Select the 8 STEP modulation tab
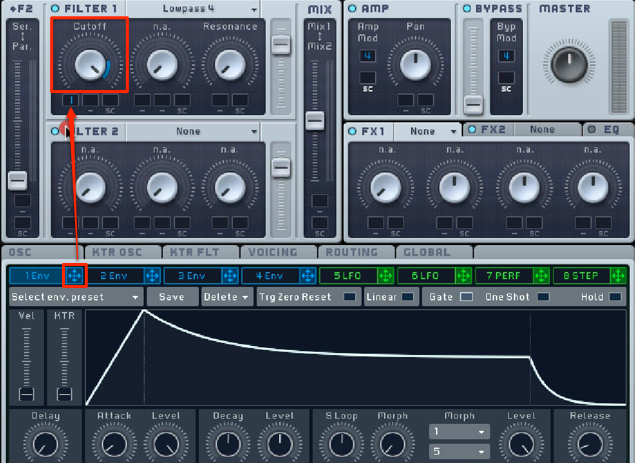This screenshot has height=463, width=635. [x=582, y=276]
